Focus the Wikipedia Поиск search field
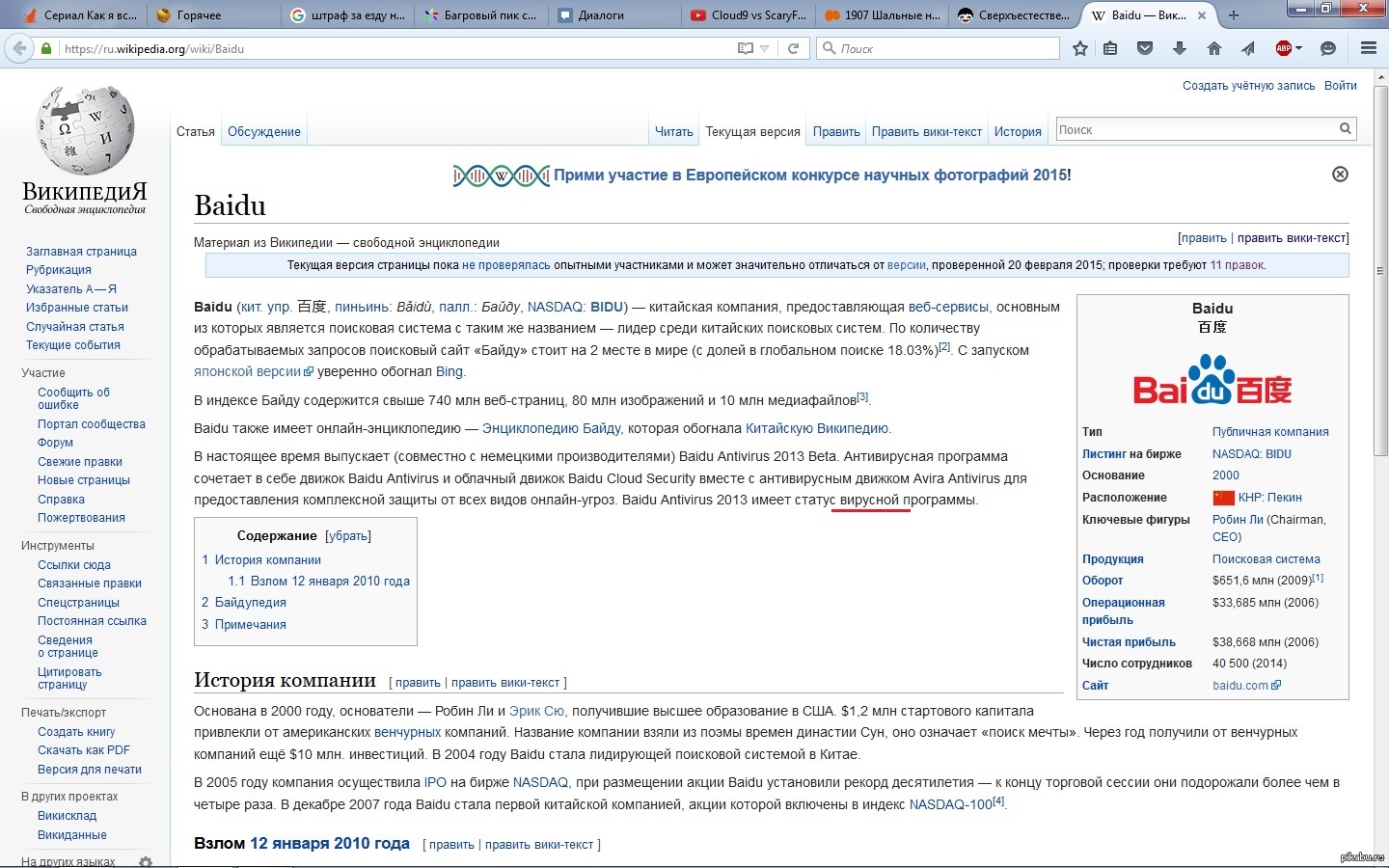Viewport: 1389px width, 868px height. [x=1196, y=129]
